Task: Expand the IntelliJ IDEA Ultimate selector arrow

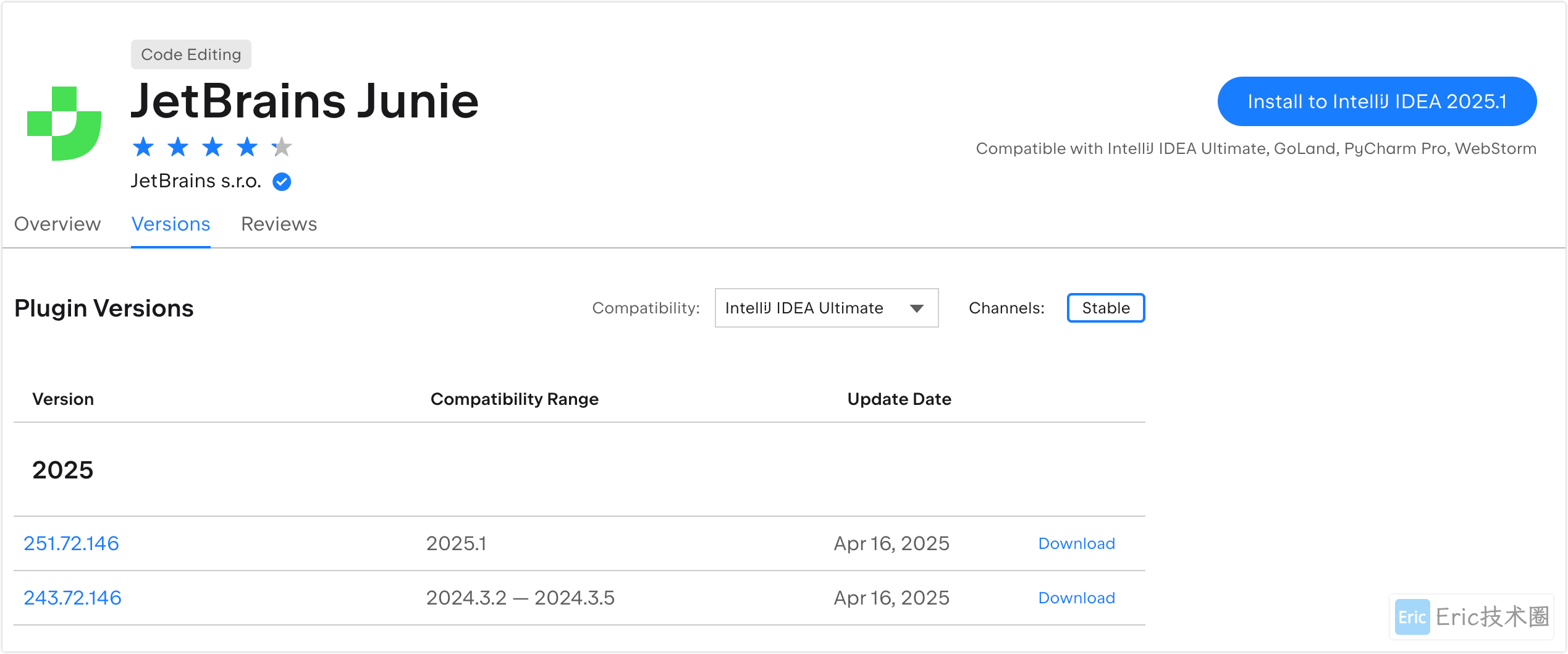Action: [x=917, y=308]
